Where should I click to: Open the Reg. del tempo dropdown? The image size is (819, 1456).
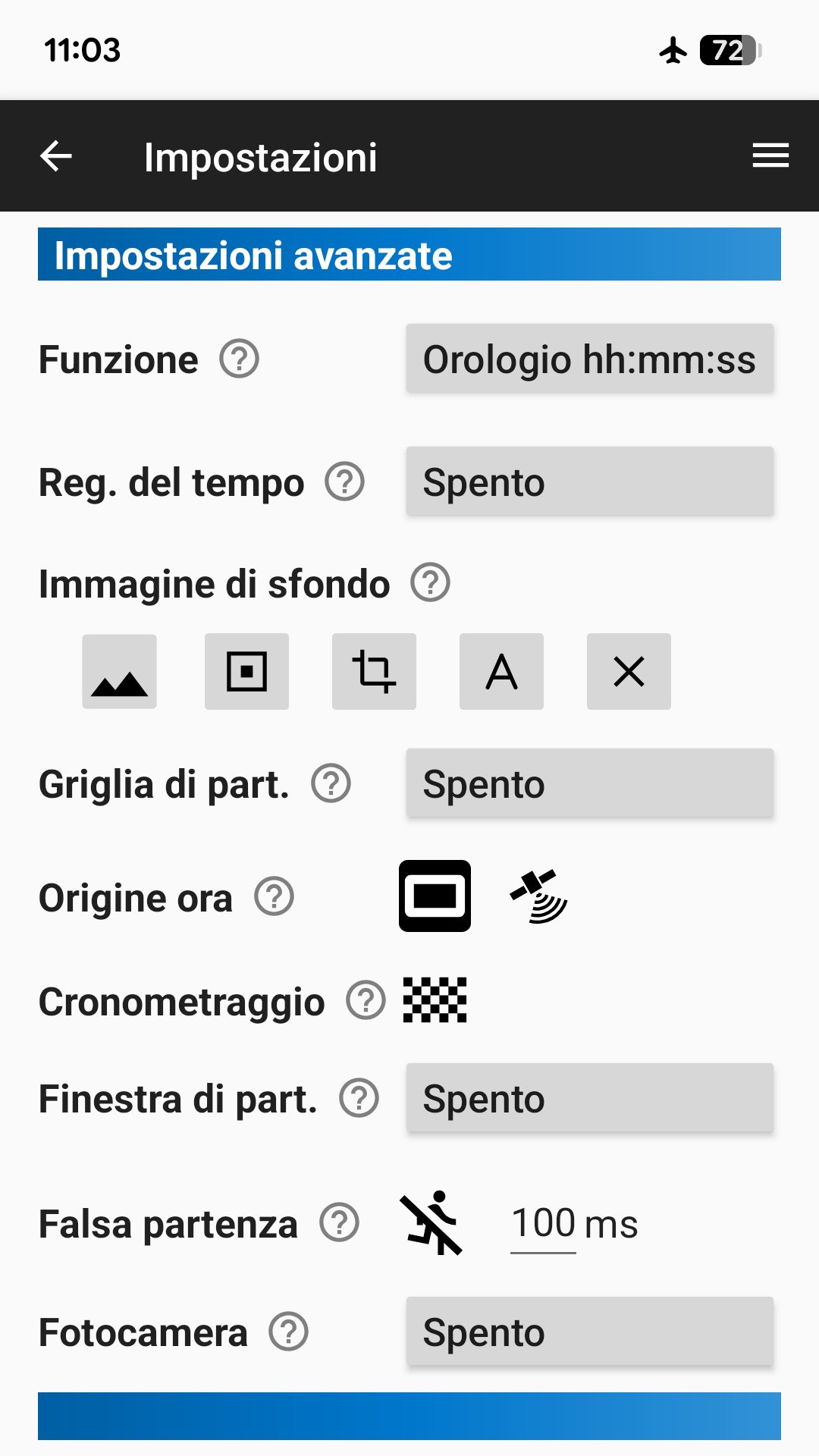click(589, 482)
